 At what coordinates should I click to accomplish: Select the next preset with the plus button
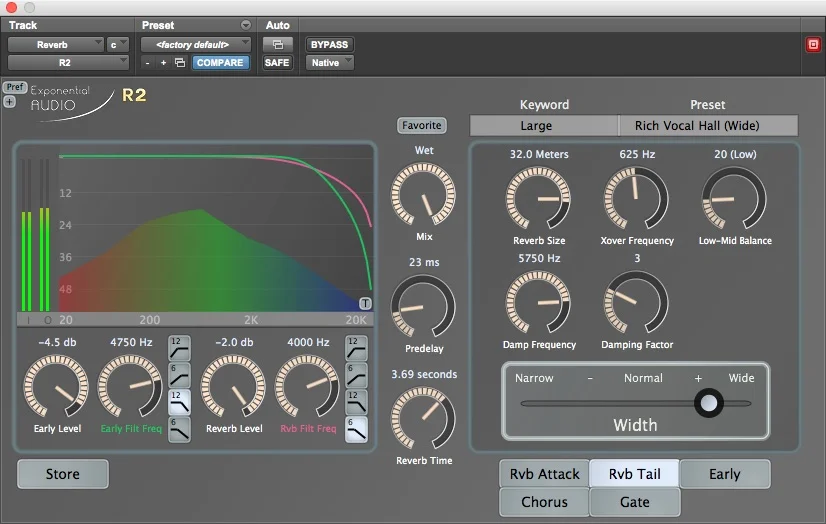point(163,63)
